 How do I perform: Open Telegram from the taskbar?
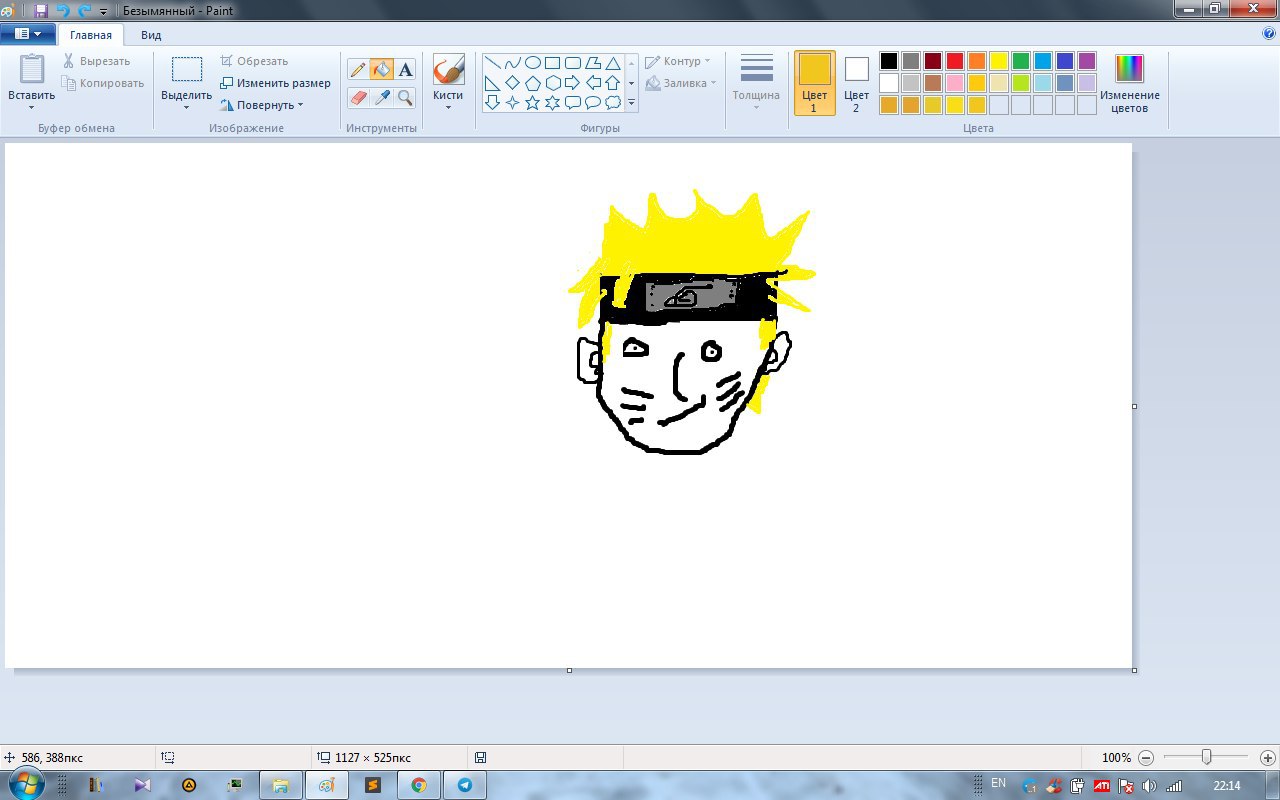coord(464,785)
